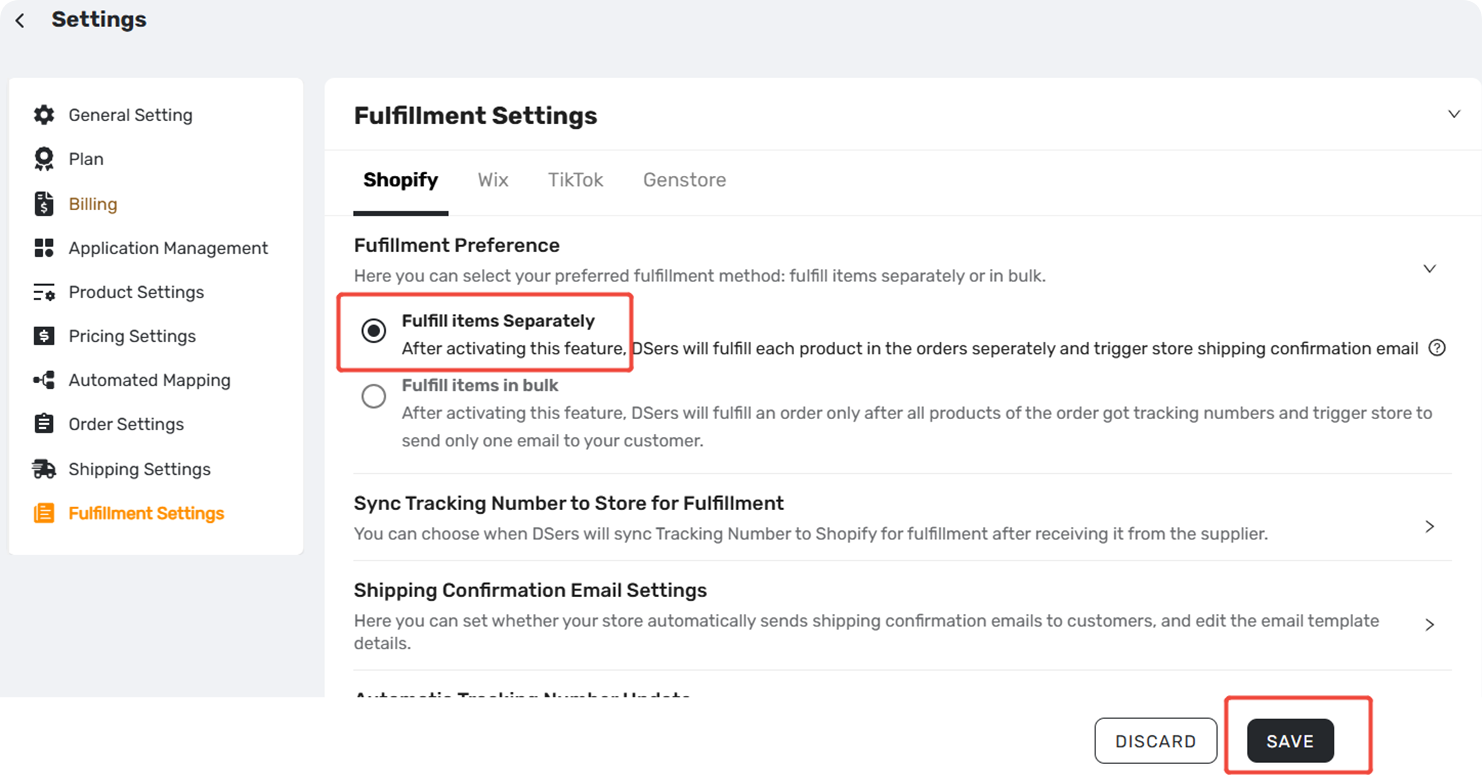Switch to the Wix tab
This screenshot has width=1482, height=780.
pyautogui.click(x=493, y=180)
